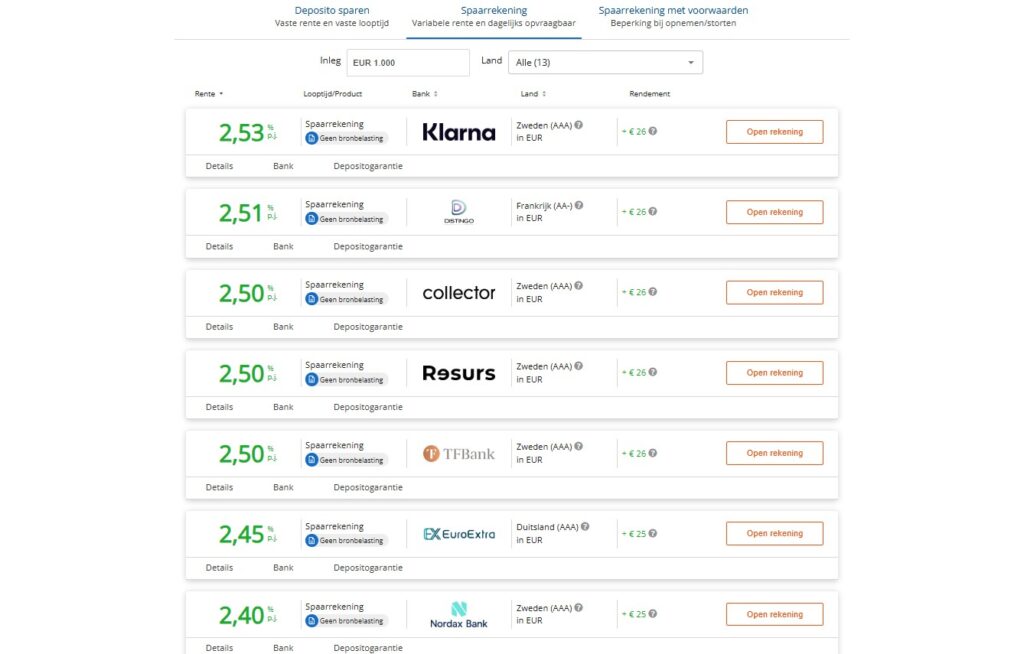Image resolution: width=1024 pixels, height=654 pixels.
Task: Click the help icon beside Distingo's Frankrijk rating
Action: pyautogui.click(x=579, y=205)
